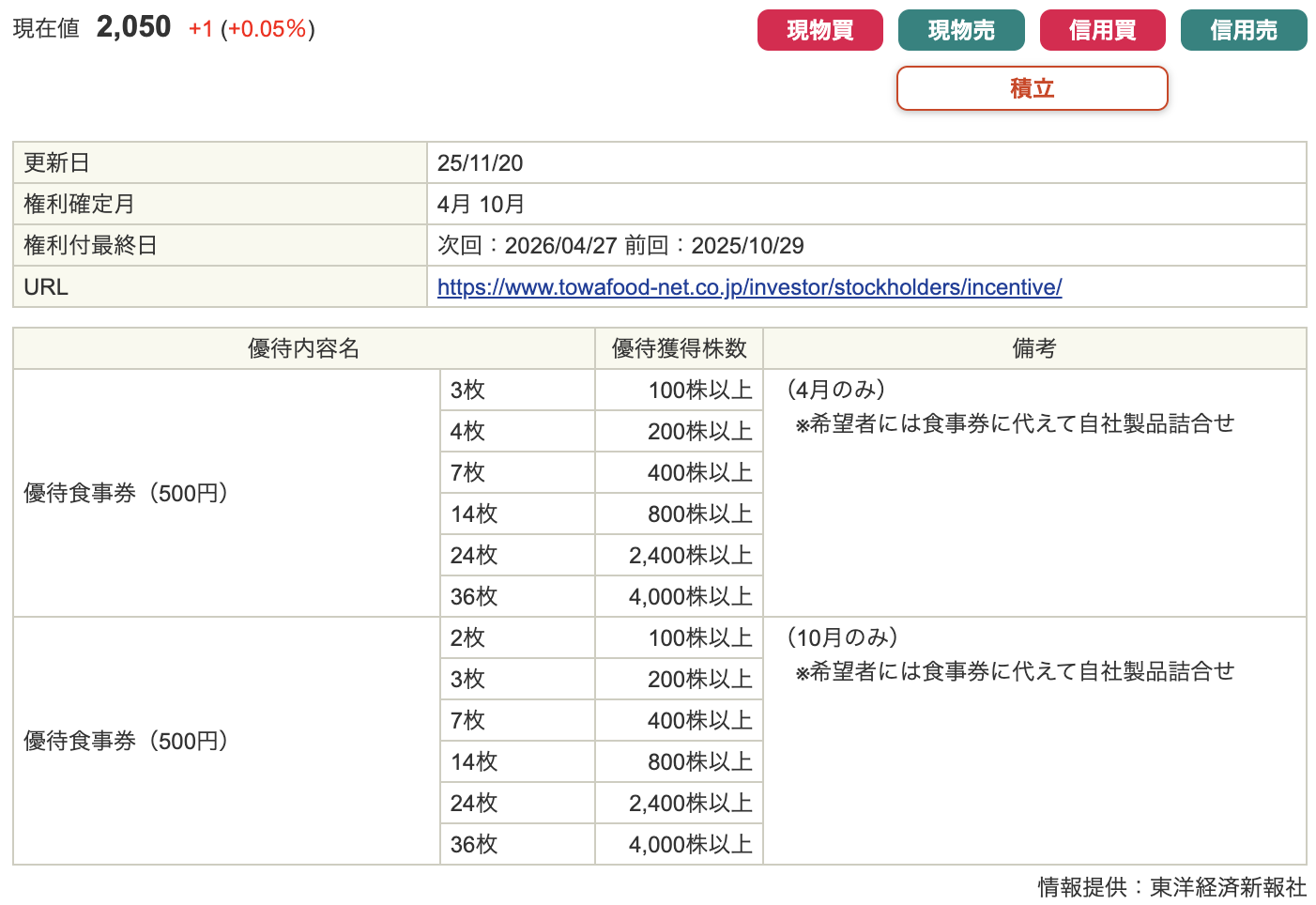Click the current price 2,050 value
Screen dimensions: 1316x905
click(x=133, y=27)
